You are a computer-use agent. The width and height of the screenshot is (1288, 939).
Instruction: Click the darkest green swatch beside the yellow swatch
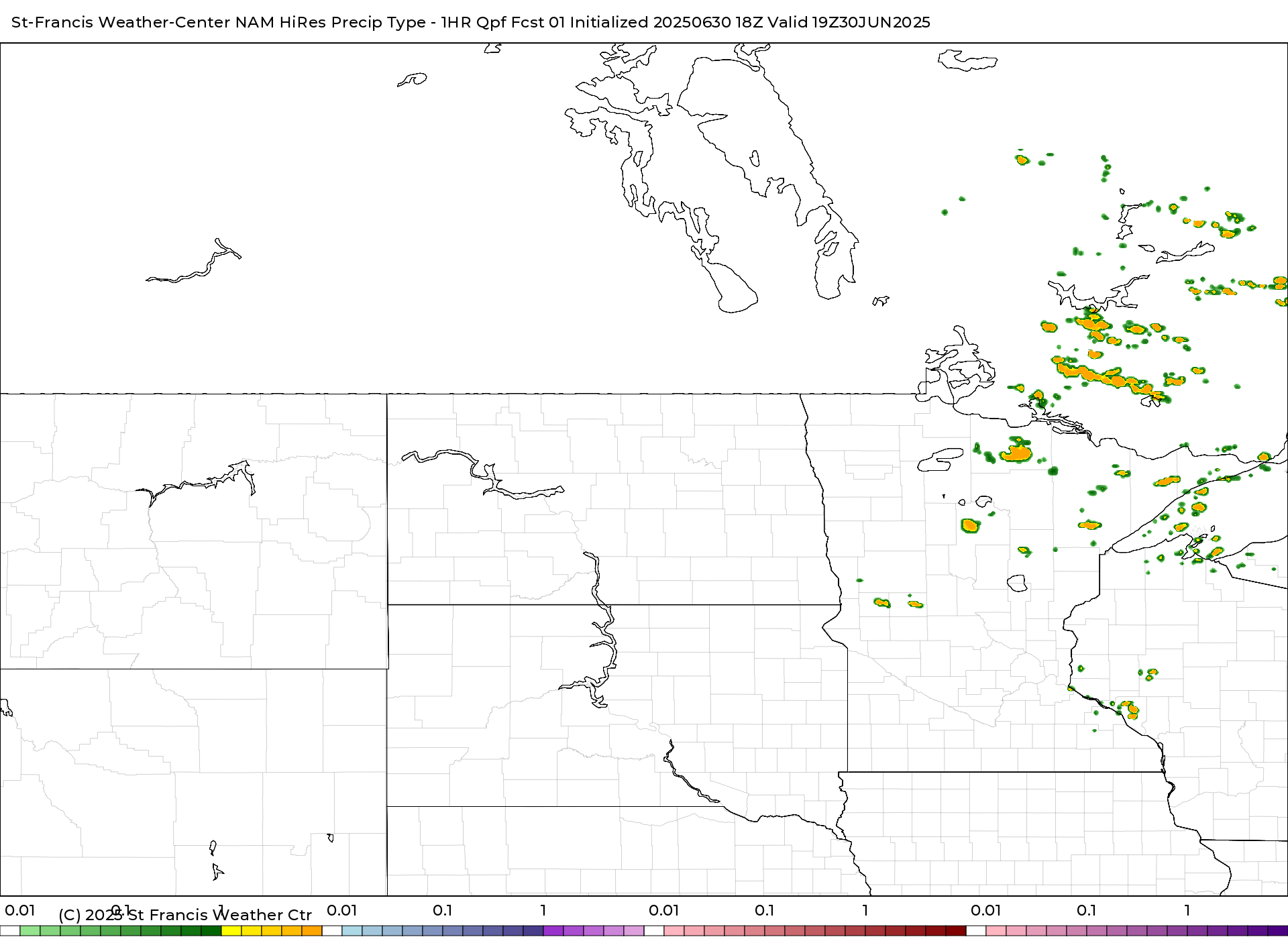point(211,931)
